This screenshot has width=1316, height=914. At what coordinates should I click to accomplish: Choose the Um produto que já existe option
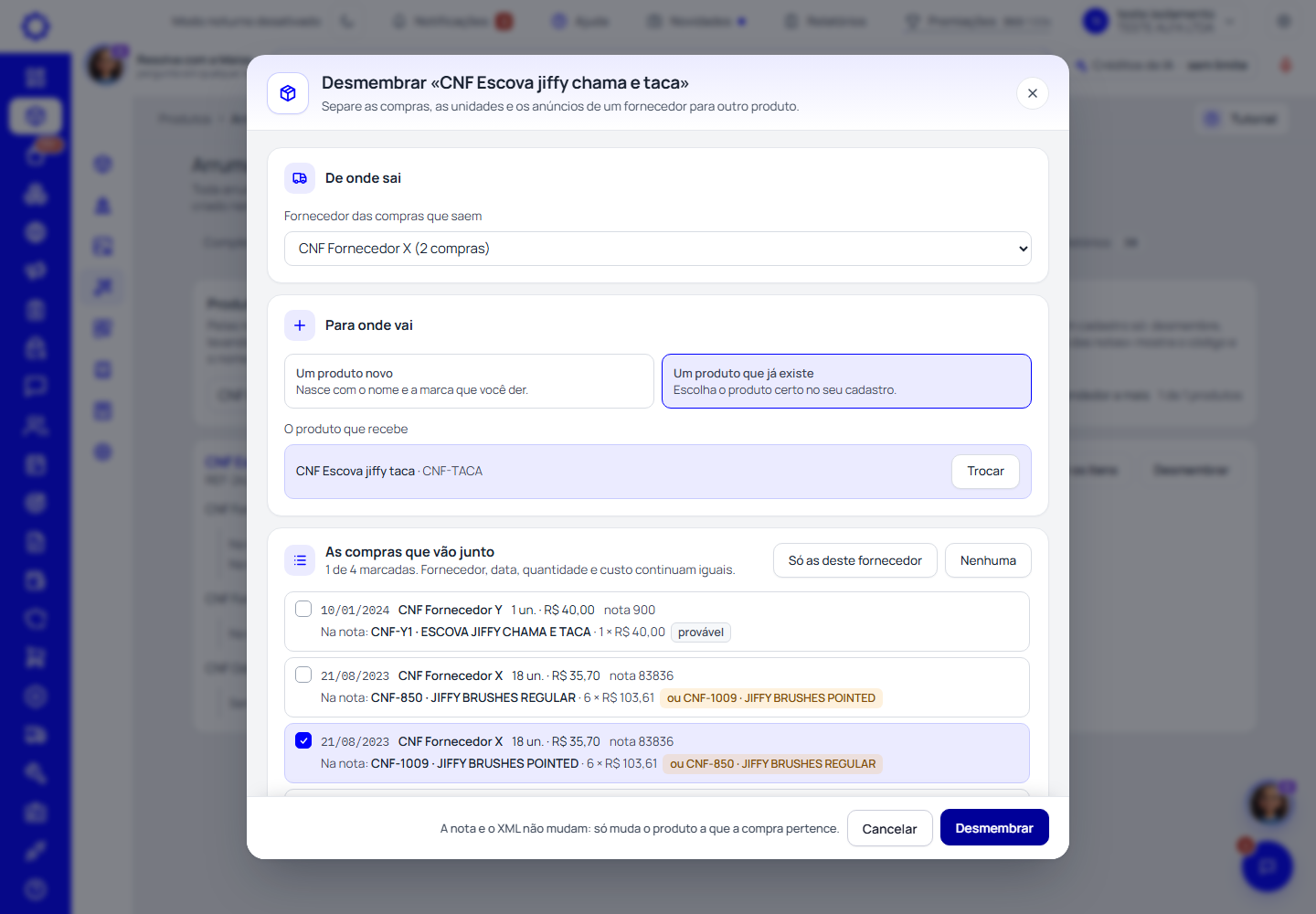tap(846, 381)
